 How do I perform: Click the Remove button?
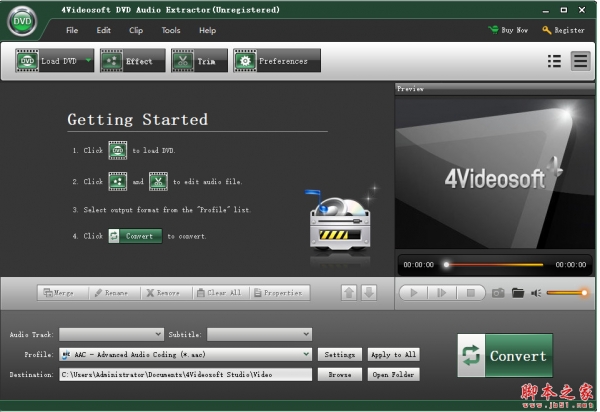(166, 293)
